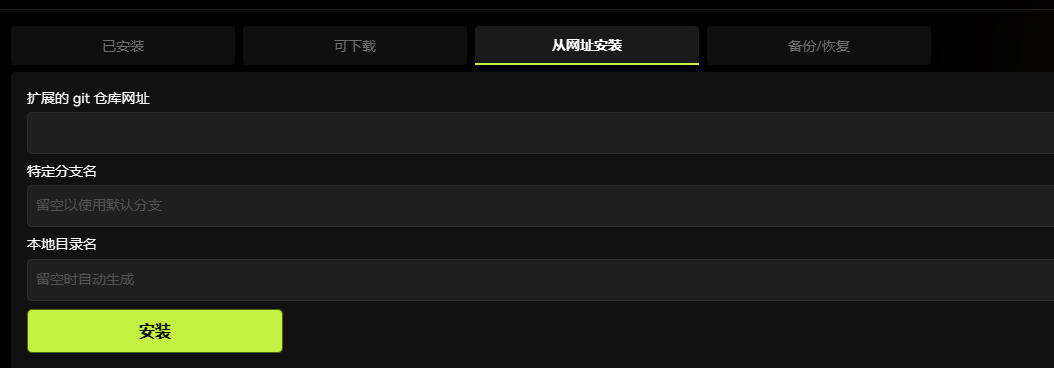Screen dimensions: 1054x368
Task: Place cursor in the empty repository URL box
Action: pyautogui.click(x=540, y=133)
